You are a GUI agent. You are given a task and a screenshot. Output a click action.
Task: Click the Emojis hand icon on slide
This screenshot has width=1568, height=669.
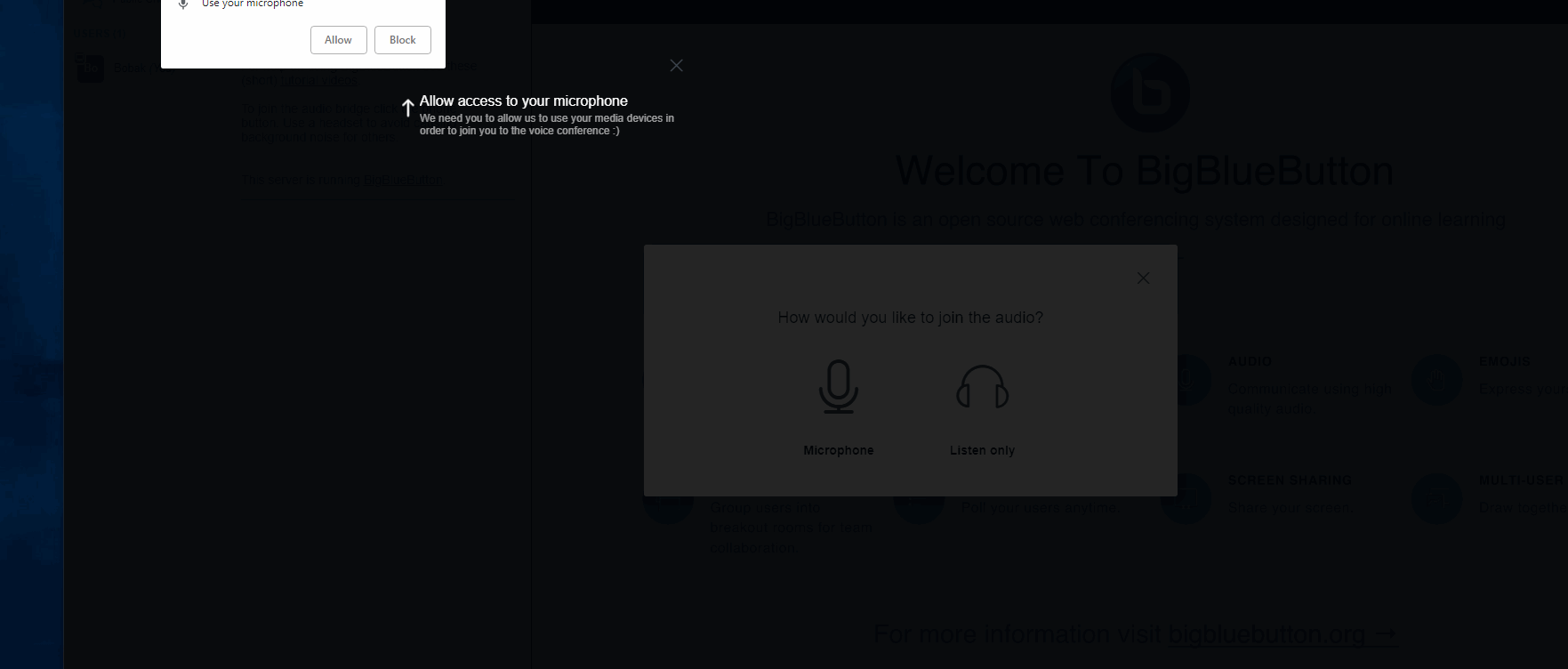pos(1436,380)
